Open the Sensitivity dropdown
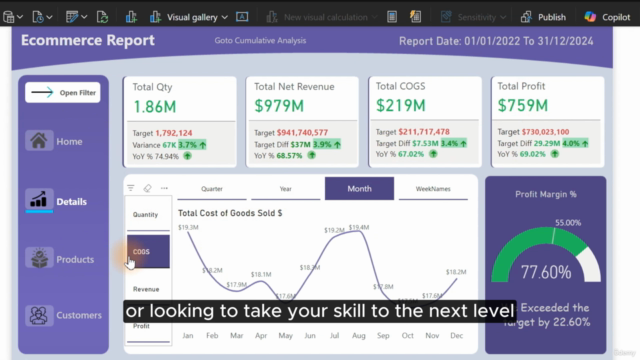This screenshot has width=640, height=360. 473,17
